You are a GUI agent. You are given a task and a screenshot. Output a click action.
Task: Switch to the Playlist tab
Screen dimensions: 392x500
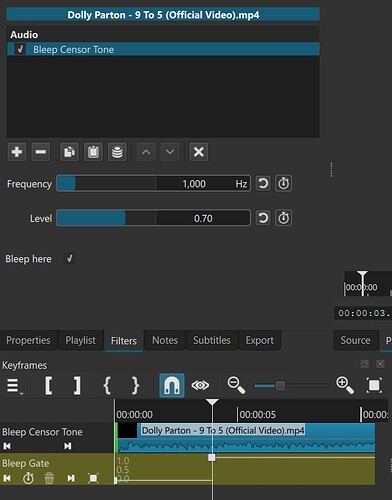point(80,340)
